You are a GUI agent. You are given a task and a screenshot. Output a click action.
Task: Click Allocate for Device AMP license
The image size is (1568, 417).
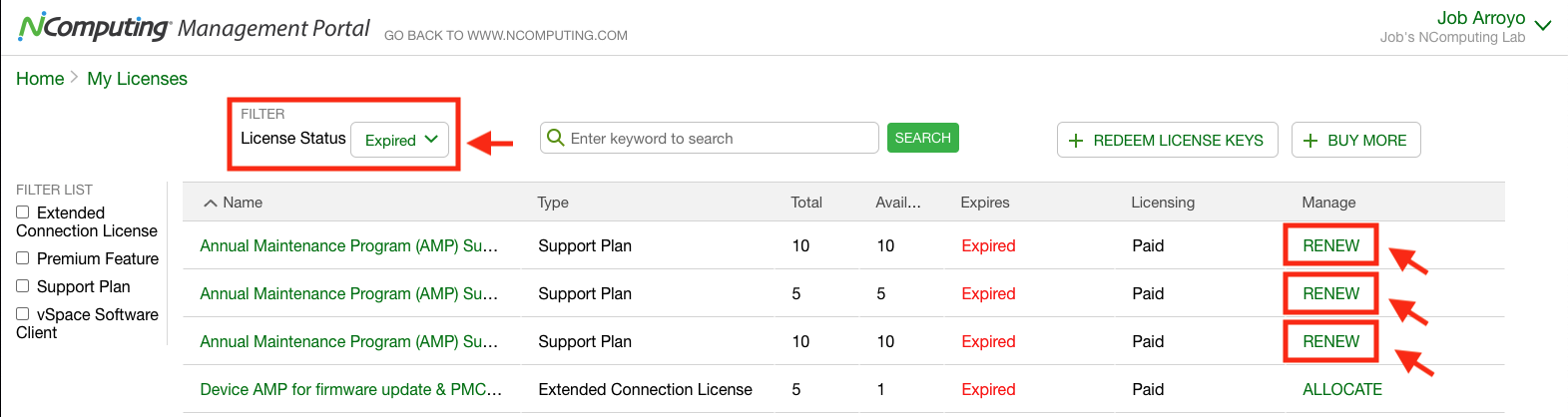pyautogui.click(x=1342, y=389)
